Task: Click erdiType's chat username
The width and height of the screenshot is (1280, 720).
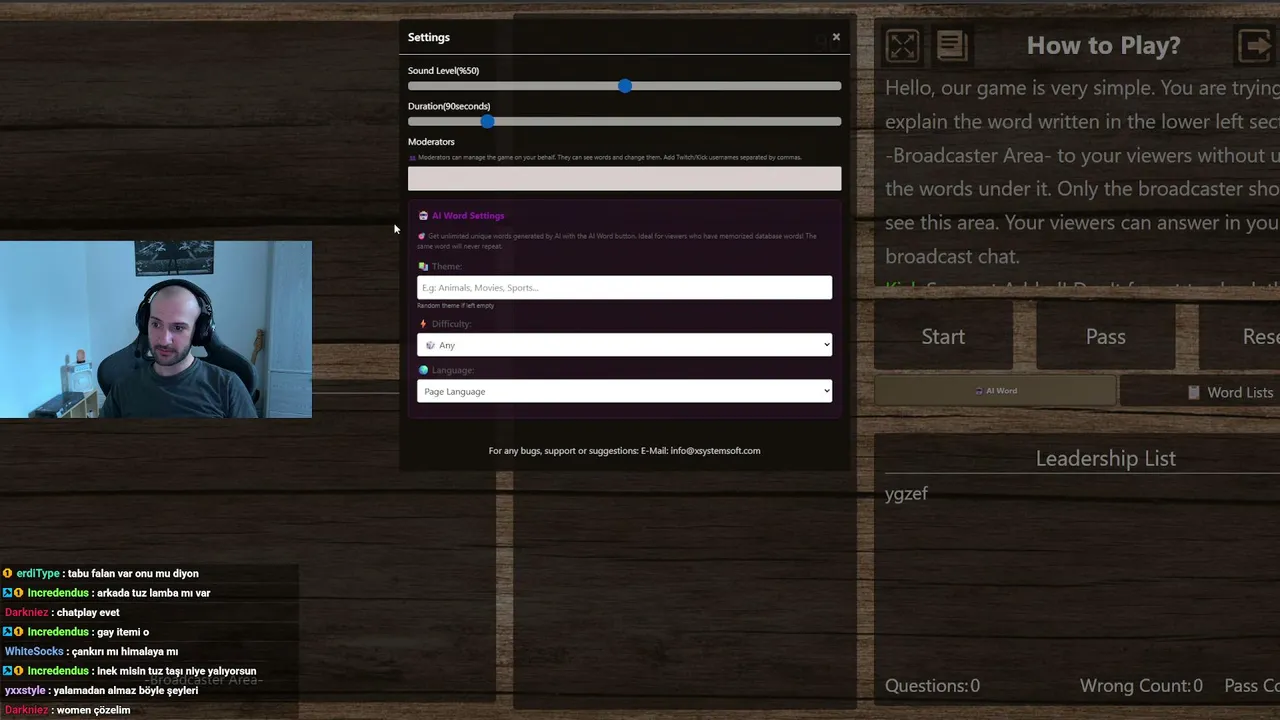Action: click(38, 574)
